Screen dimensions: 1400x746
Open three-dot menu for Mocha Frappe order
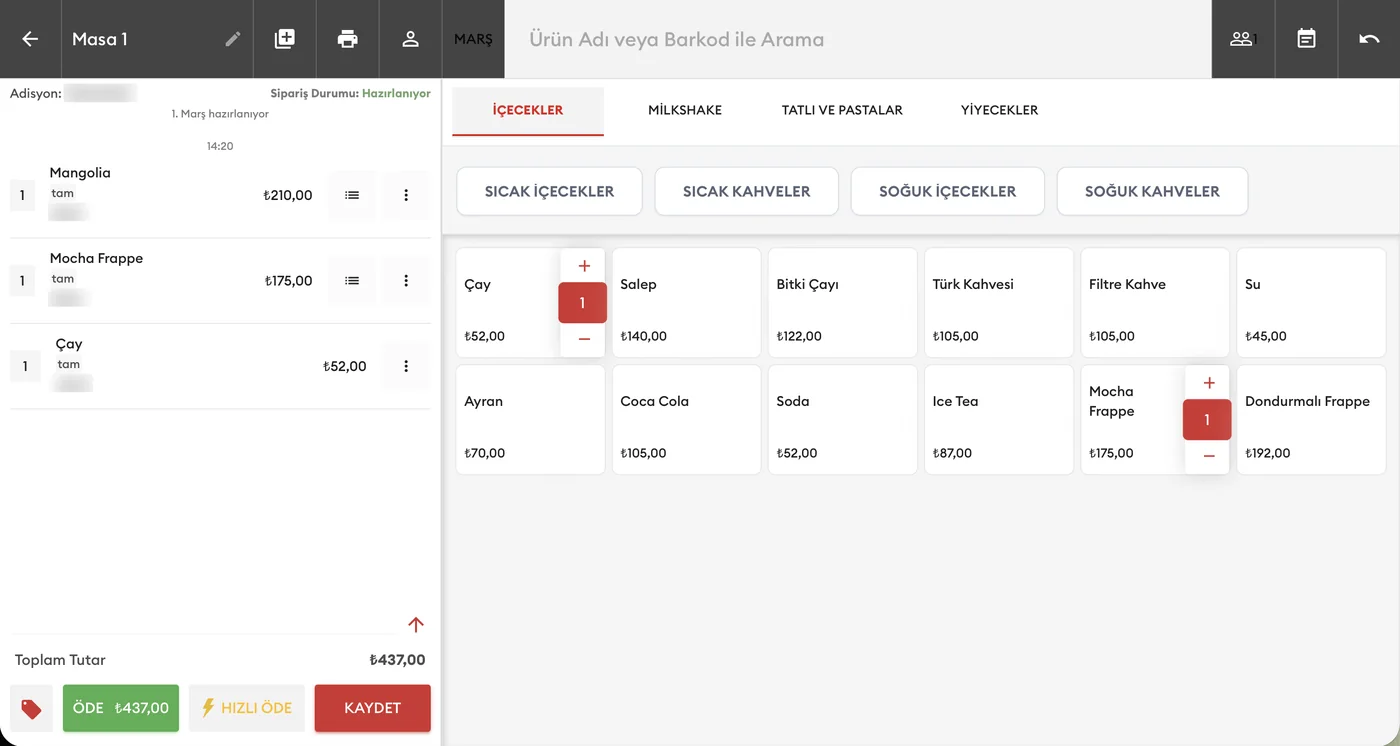pyautogui.click(x=406, y=281)
